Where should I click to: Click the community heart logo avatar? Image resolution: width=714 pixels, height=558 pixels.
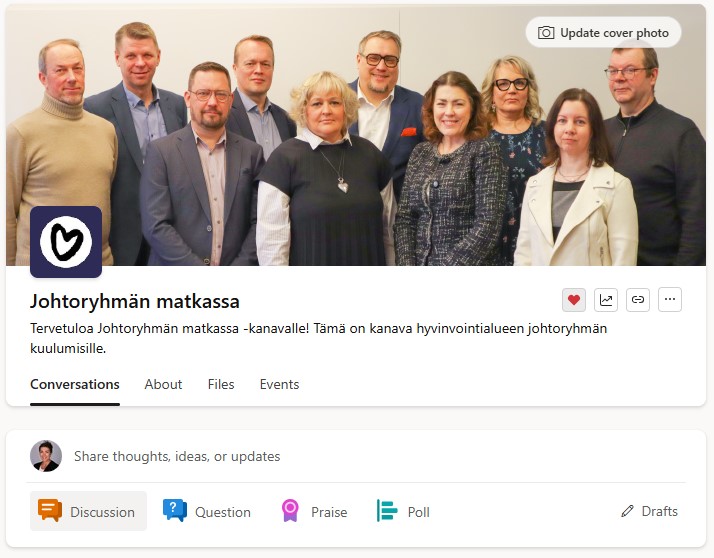66,242
